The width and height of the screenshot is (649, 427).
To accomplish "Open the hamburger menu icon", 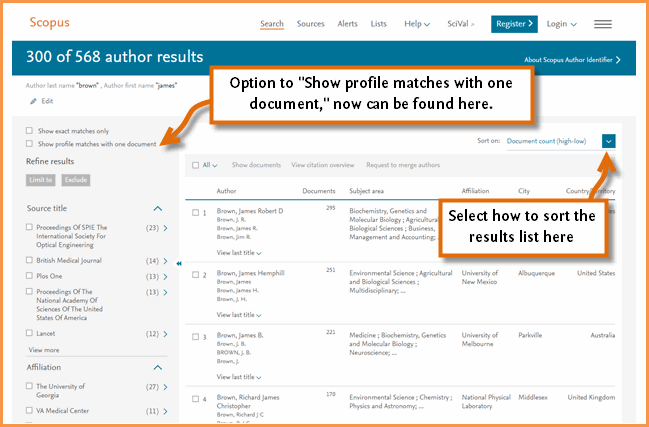I will click(603, 24).
